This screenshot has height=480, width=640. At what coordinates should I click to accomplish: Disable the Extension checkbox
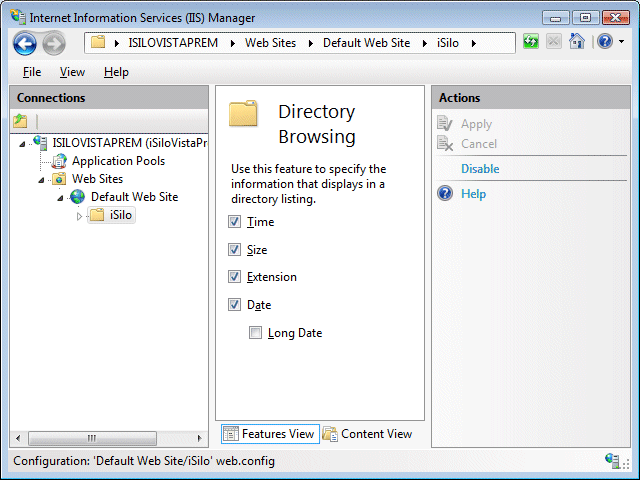pyautogui.click(x=235, y=277)
